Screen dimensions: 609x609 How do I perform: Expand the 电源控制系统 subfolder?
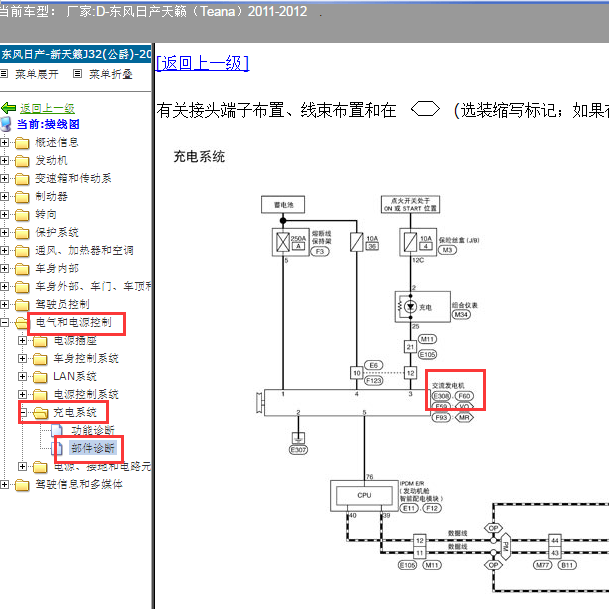23,394
